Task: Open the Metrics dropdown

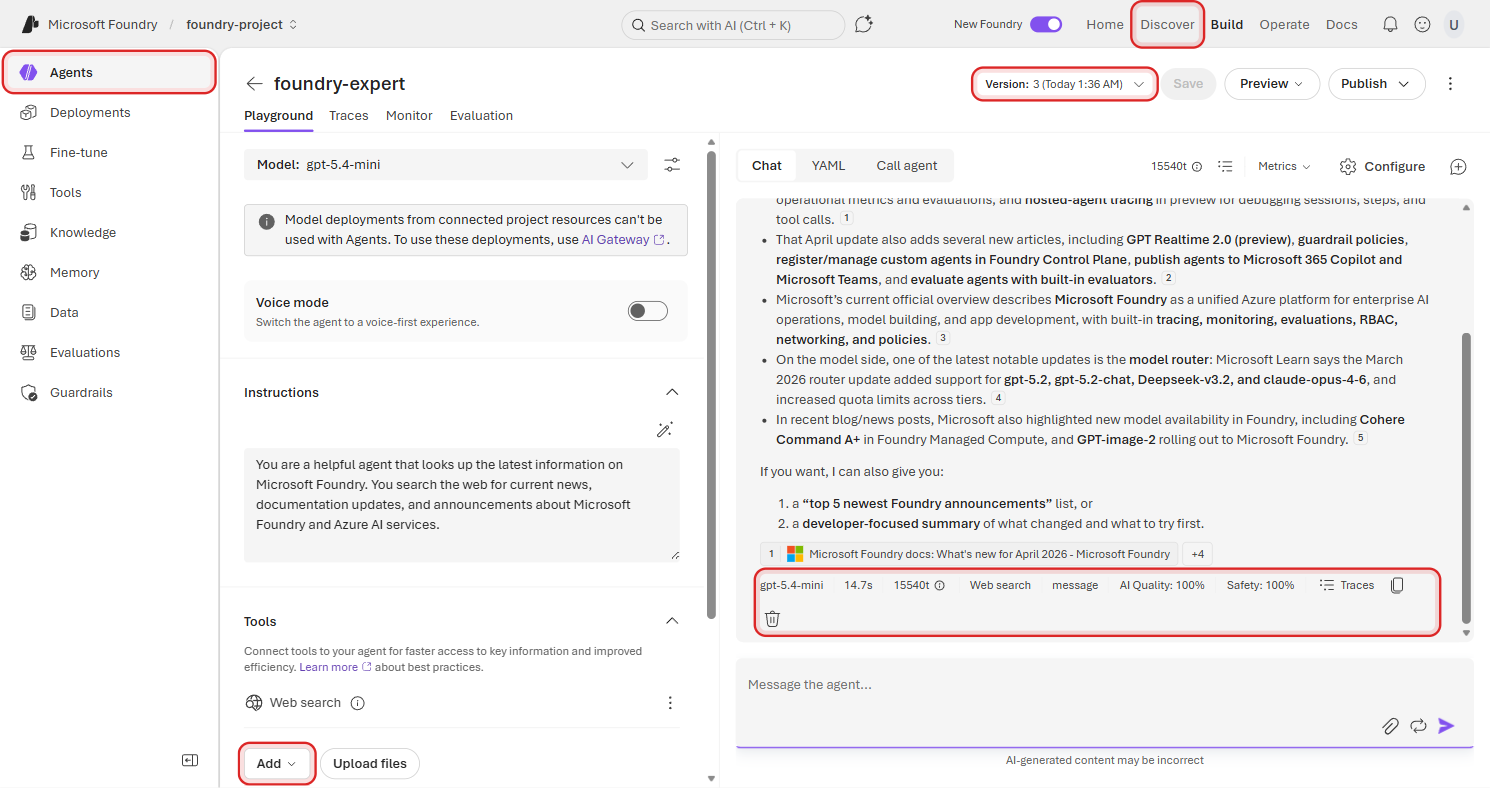Action: (1284, 166)
